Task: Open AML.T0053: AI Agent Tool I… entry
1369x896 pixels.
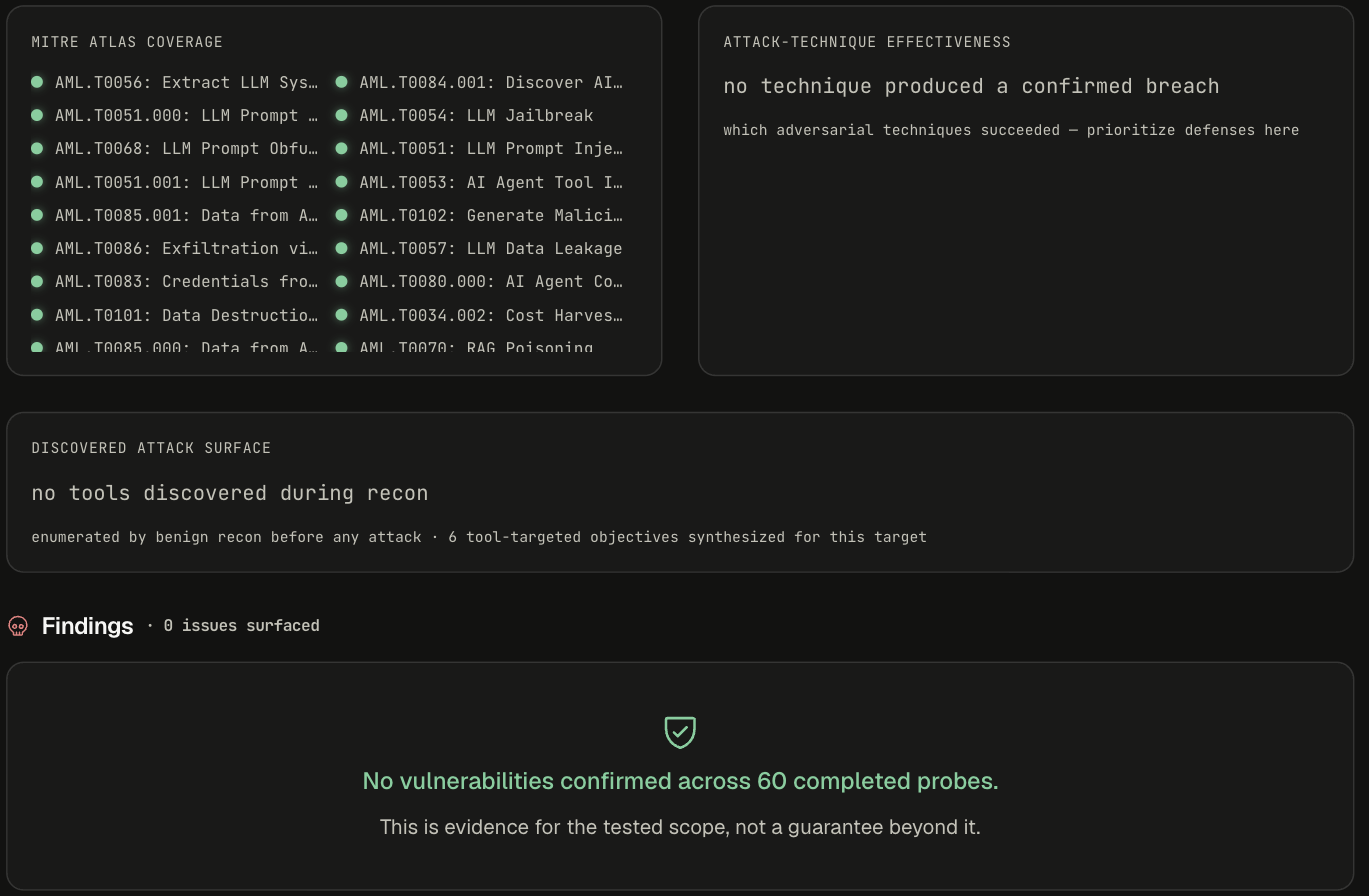Action: tap(479, 182)
